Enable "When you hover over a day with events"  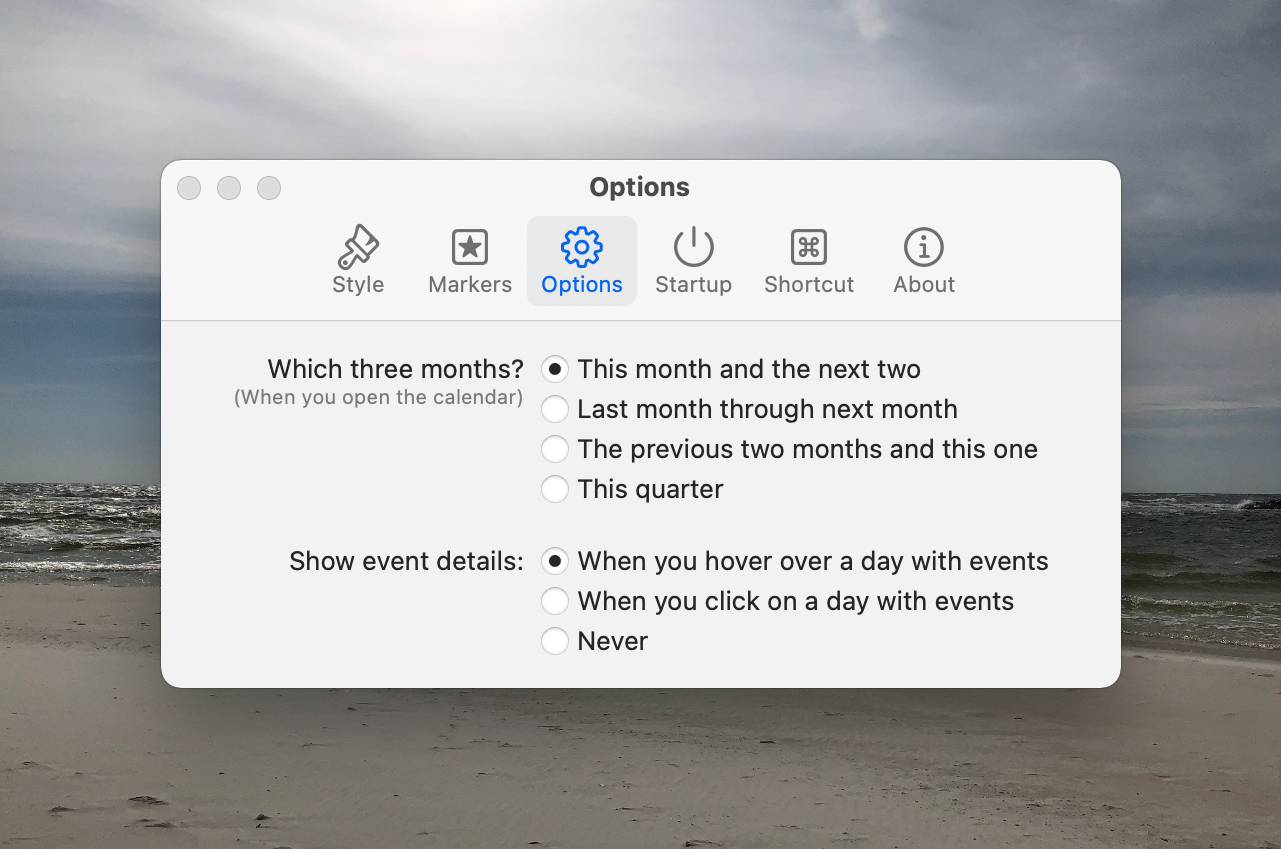click(795, 561)
